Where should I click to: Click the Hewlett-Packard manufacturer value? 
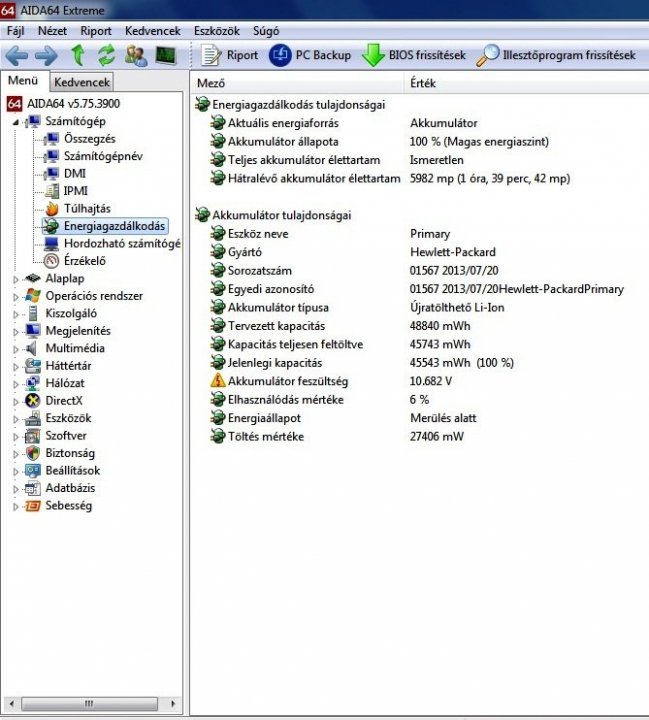[453, 252]
